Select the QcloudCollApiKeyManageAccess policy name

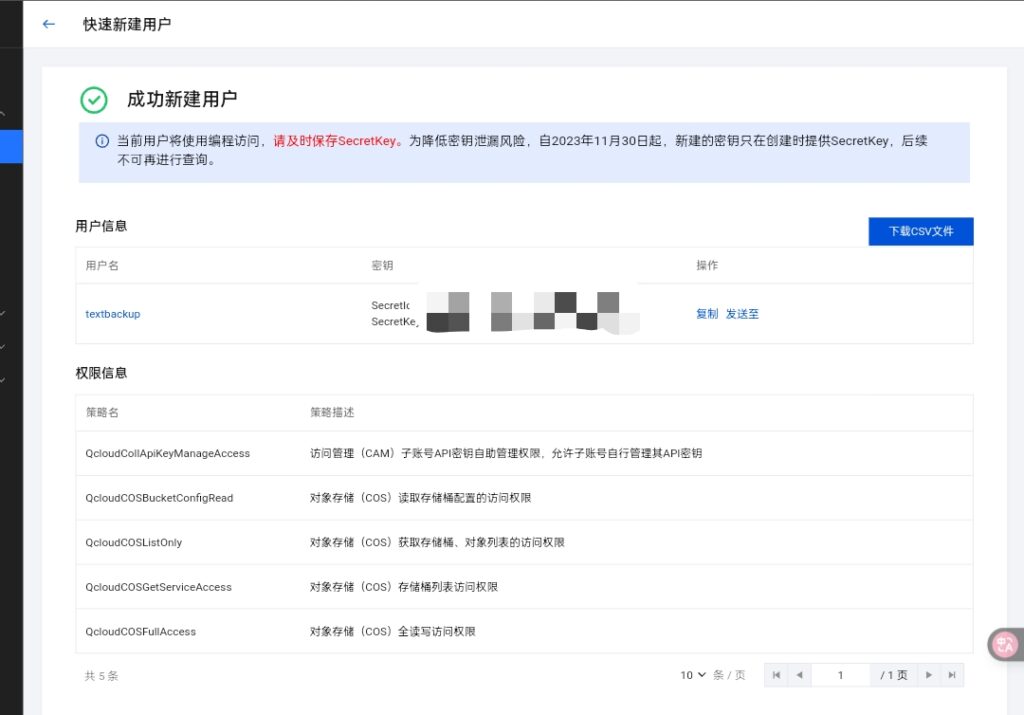[167, 453]
